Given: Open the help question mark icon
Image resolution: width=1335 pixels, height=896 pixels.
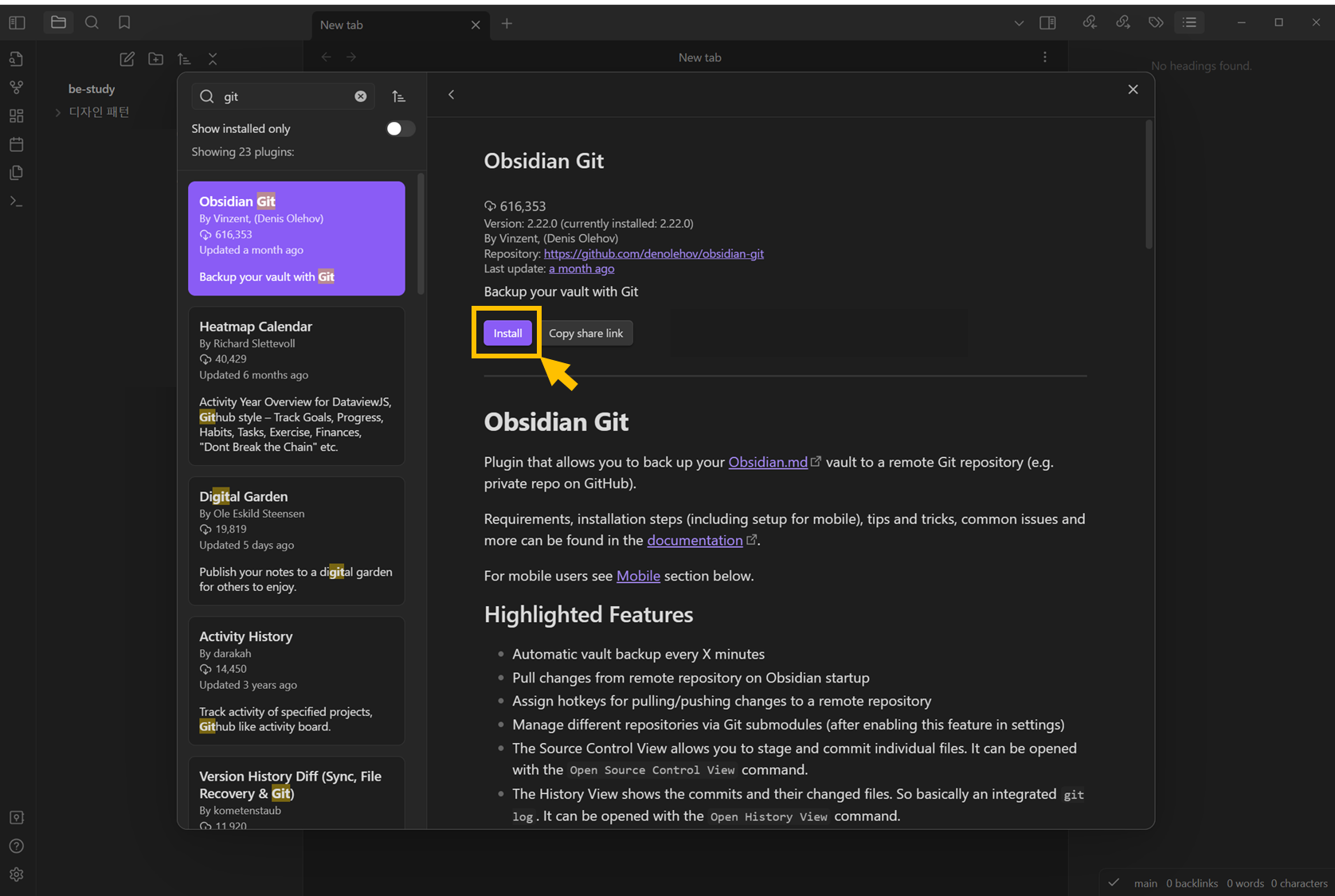Looking at the screenshot, I should click(16, 846).
